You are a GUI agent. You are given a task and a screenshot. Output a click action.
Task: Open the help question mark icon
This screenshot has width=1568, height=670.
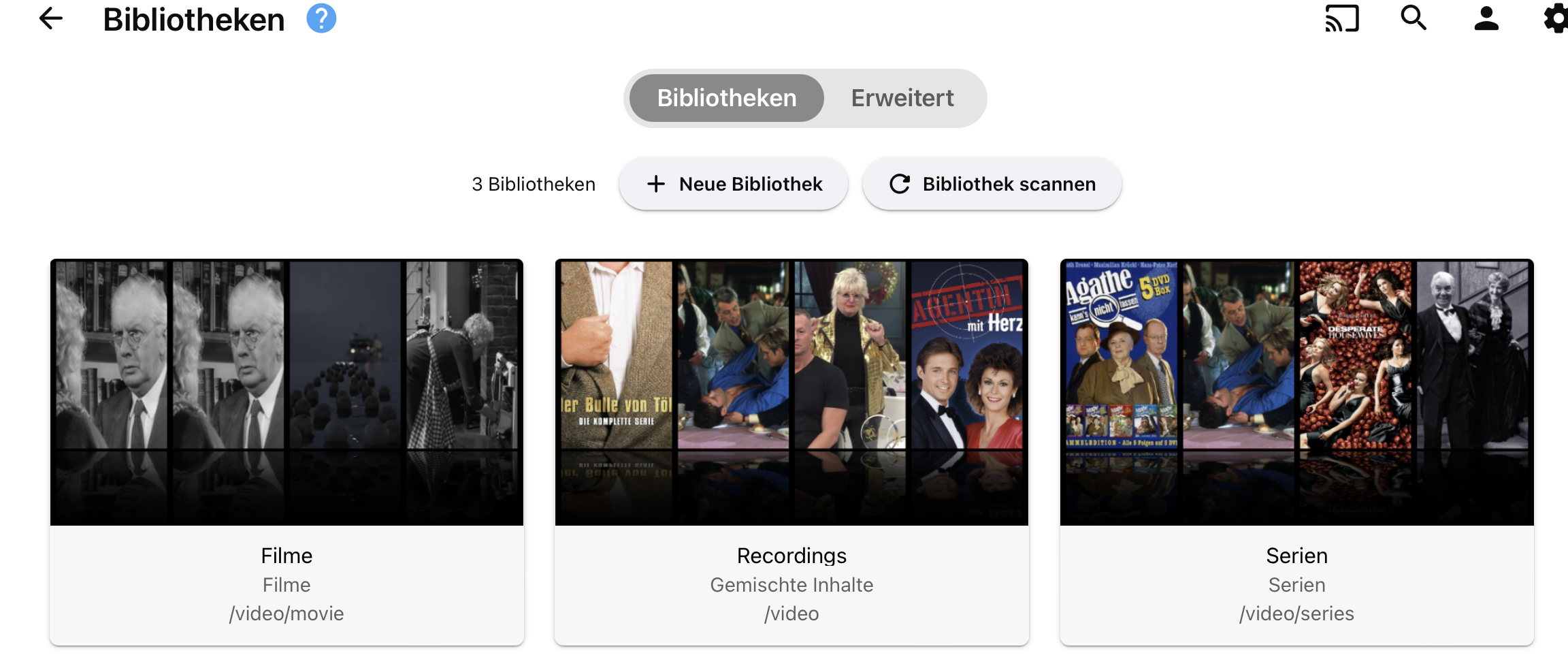tap(321, 18)
